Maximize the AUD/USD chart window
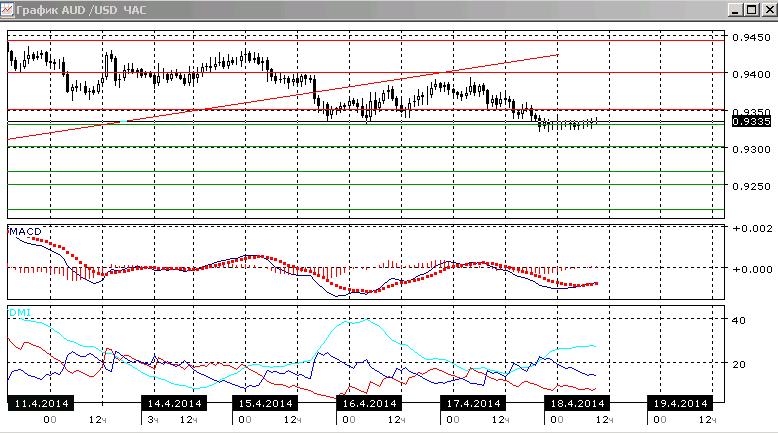778x434 pixels. pos(752,10)
